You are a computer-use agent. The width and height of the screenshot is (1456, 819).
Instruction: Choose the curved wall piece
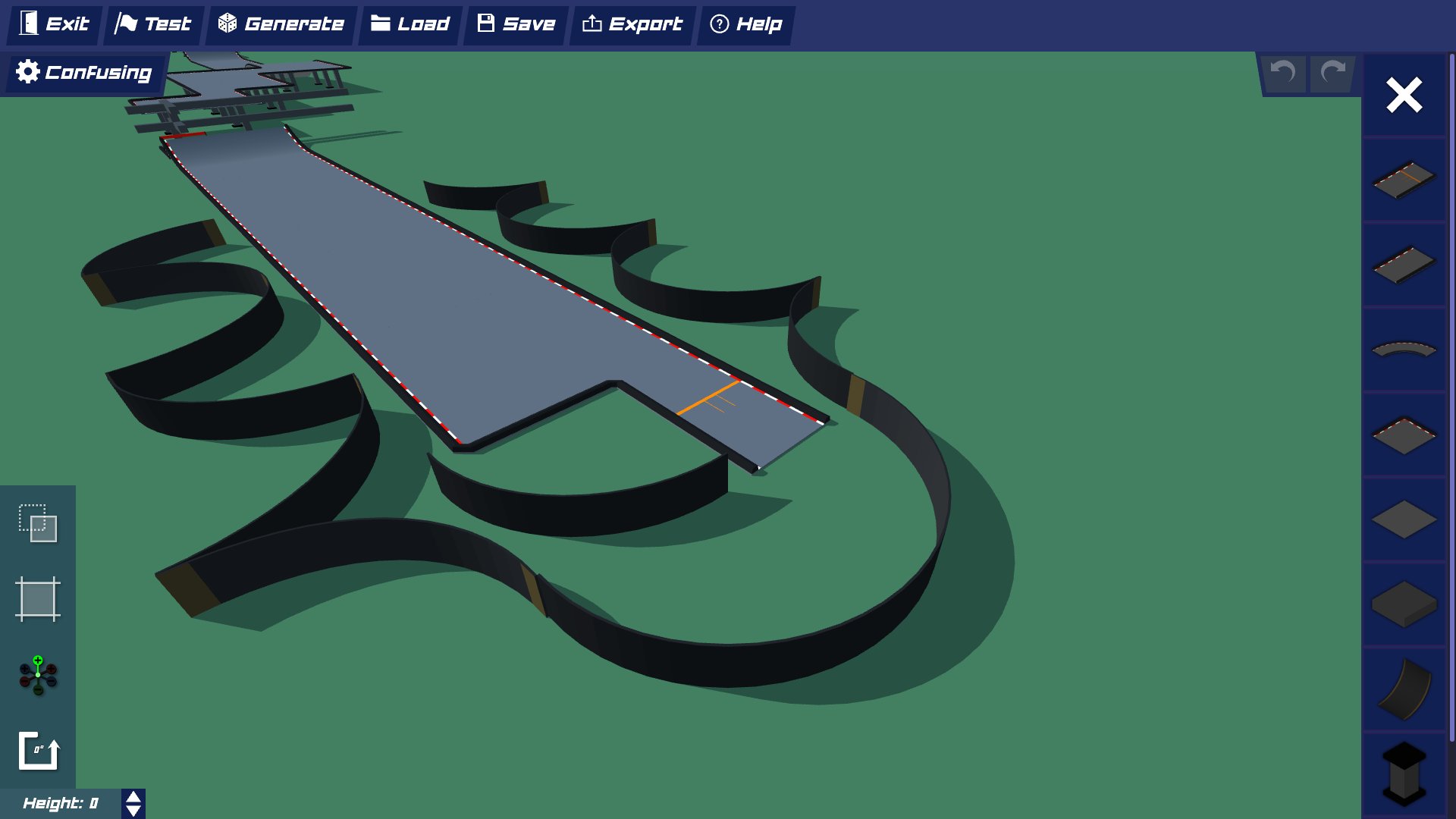coord(1403,686)
